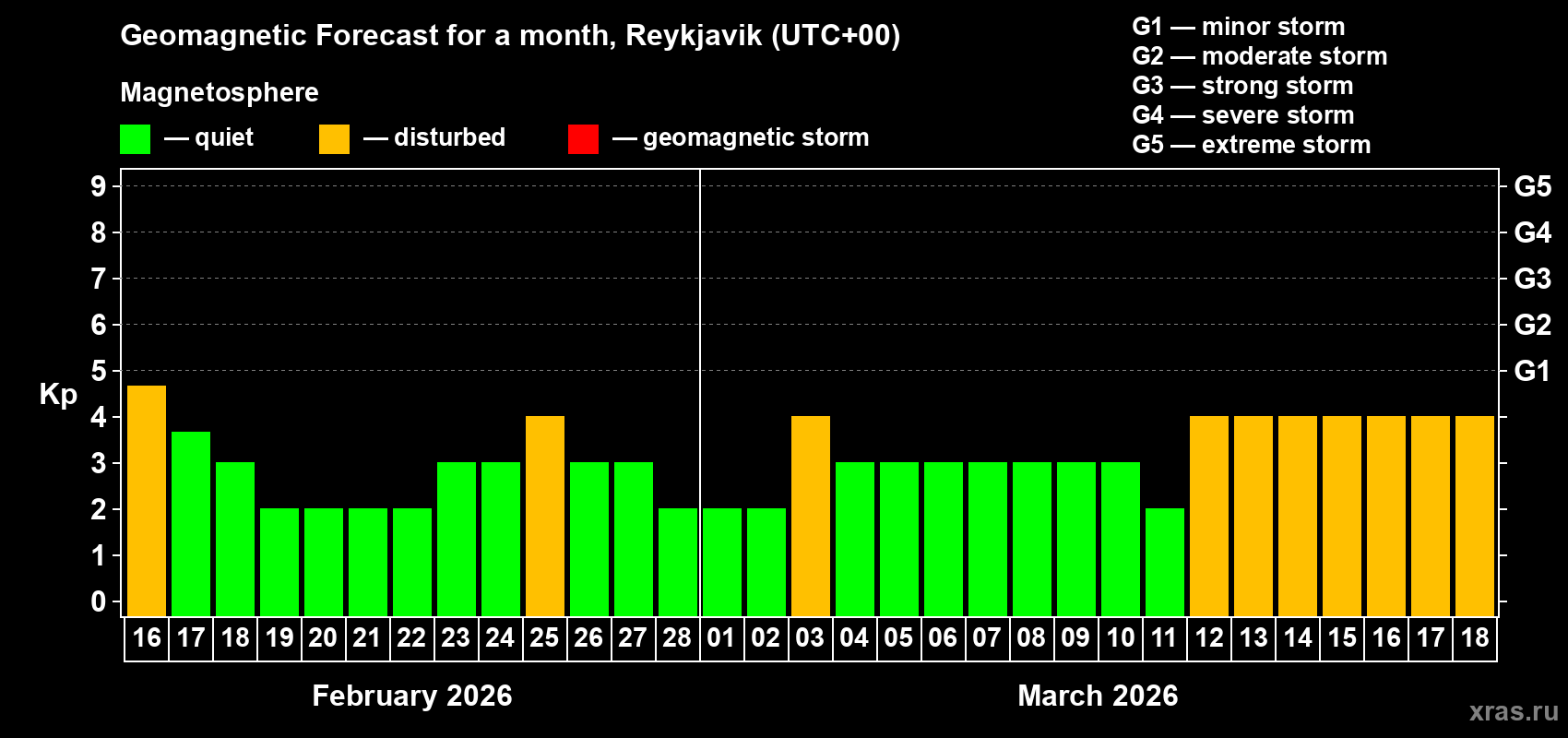Click date cell 03 in the date row
1568x738 pixels.
click(x=811, y=638)
